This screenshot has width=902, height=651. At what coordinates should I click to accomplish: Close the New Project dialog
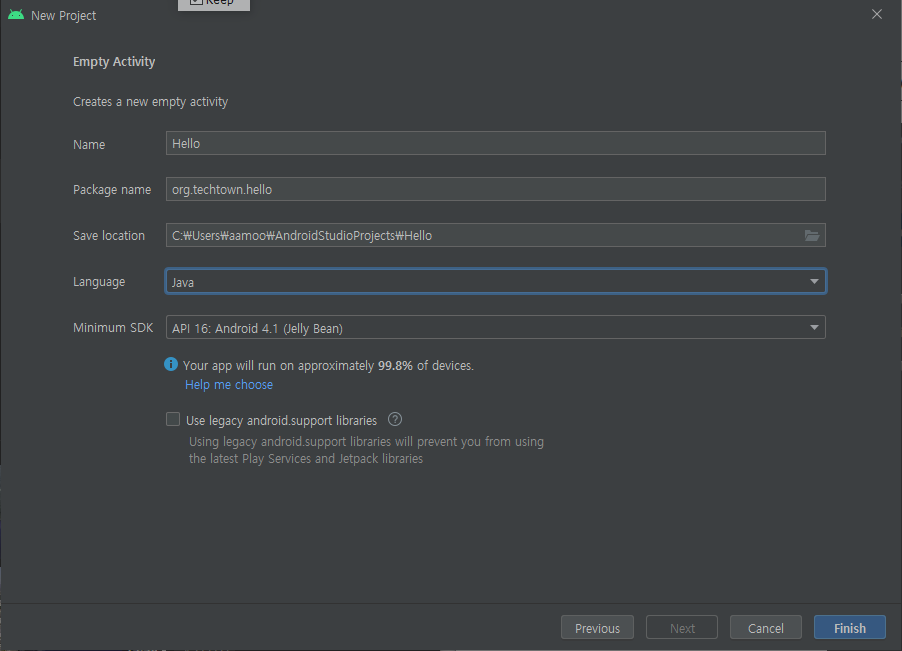pos(877,14)
